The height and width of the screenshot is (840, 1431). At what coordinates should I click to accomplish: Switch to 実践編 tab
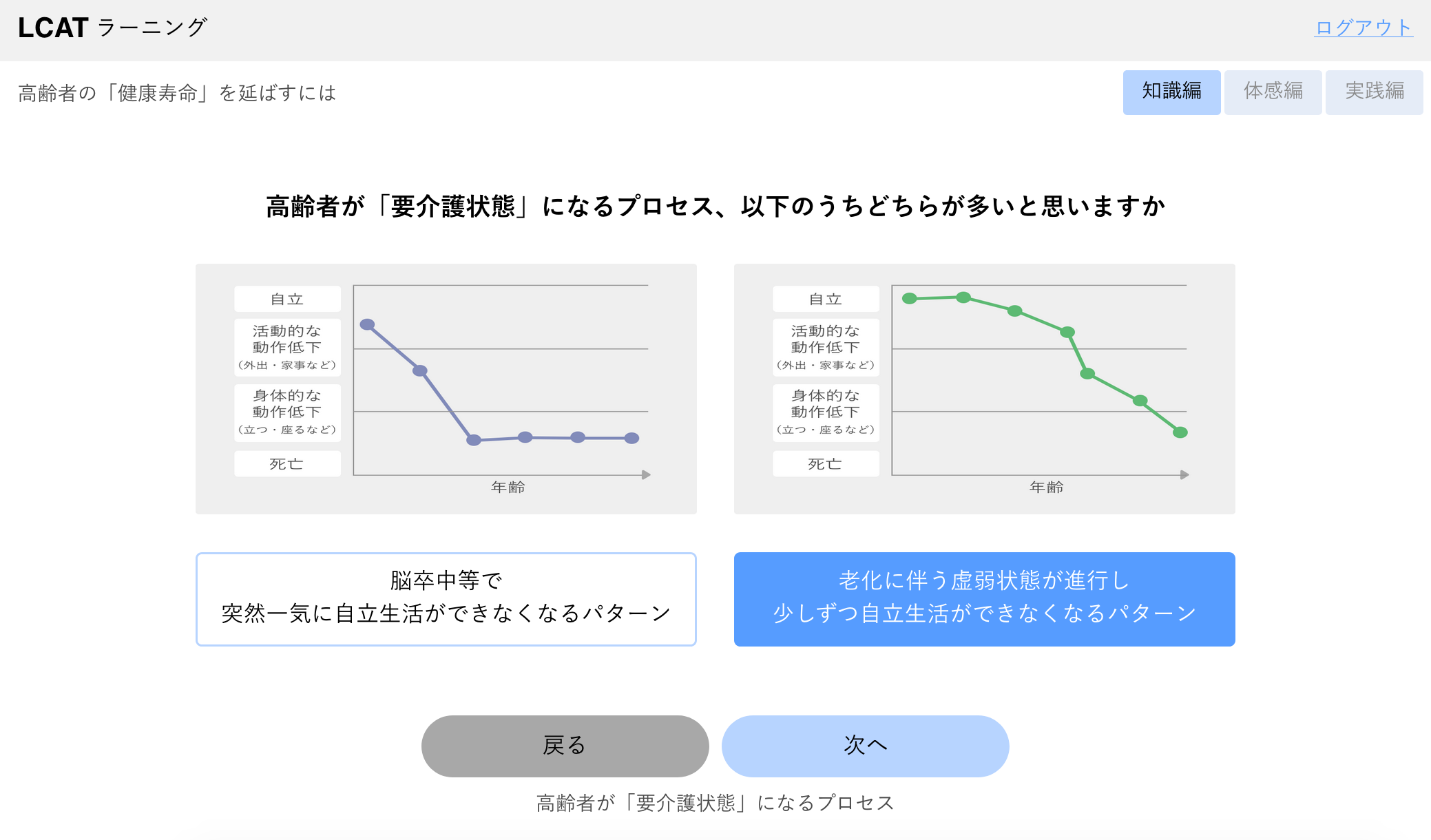point(1375,91)
